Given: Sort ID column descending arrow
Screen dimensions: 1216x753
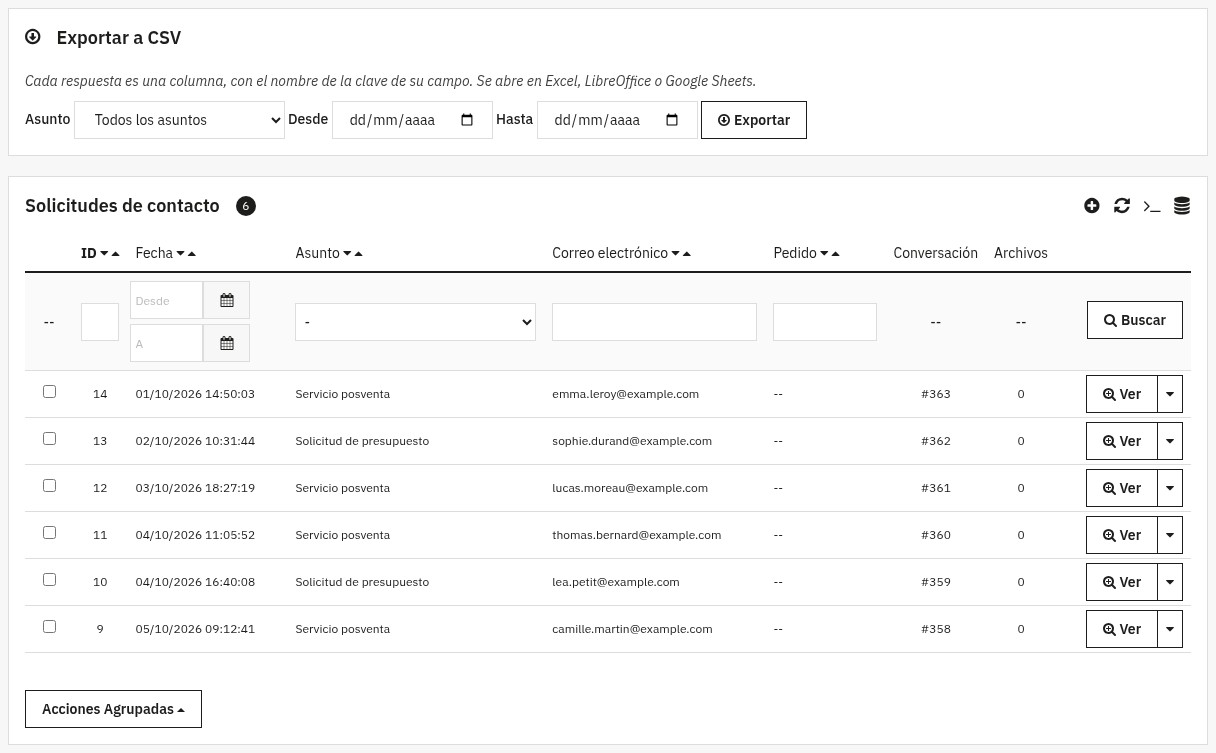Looking at the screenshot, I should (x=104, y=254).
